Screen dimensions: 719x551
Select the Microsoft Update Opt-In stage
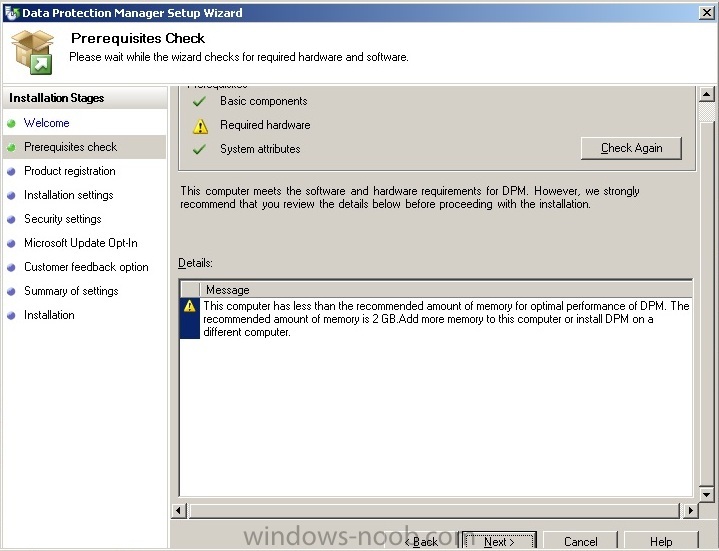81,243
